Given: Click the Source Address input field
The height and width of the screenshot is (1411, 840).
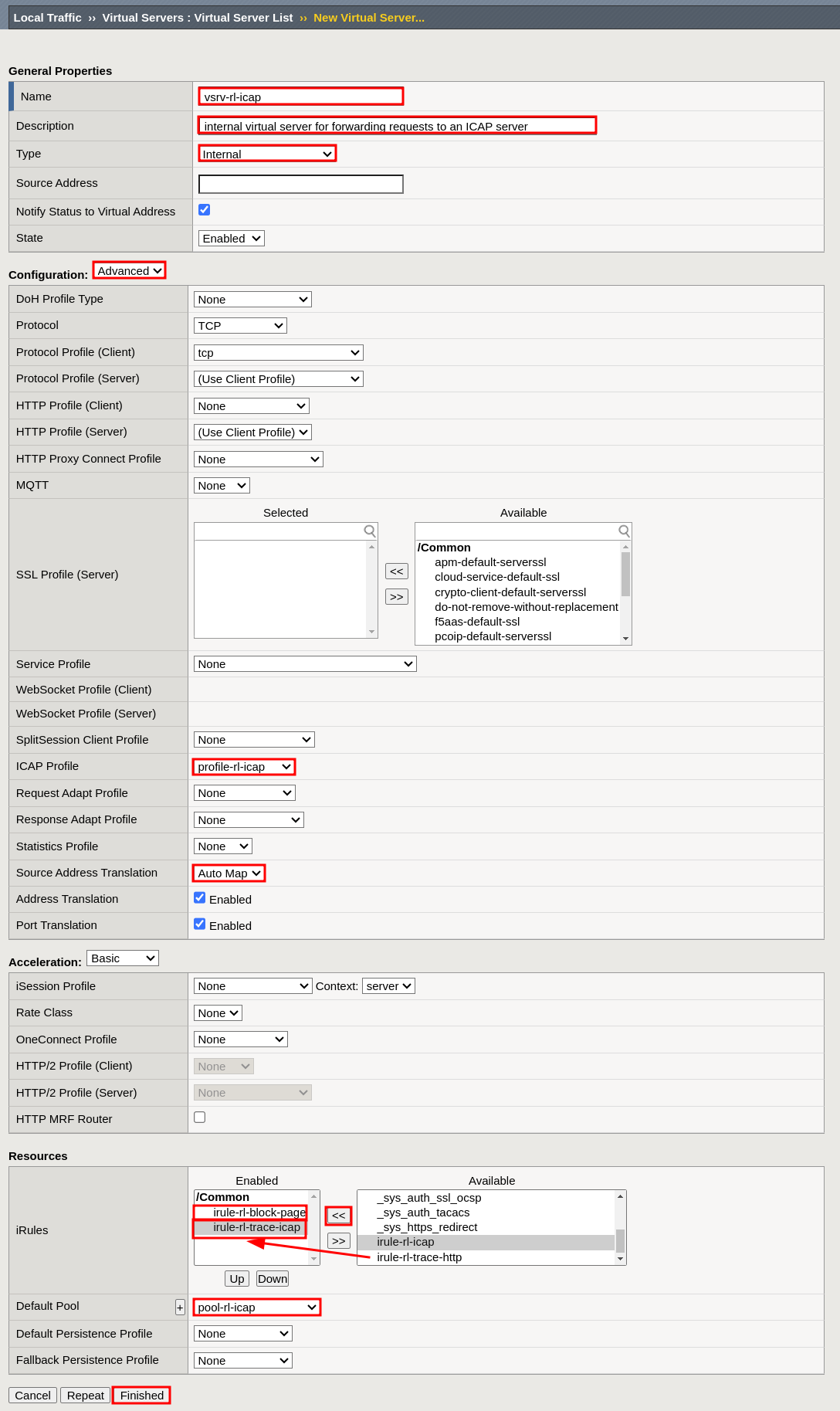Looking at the screenshot, I should tap(300, 184).
